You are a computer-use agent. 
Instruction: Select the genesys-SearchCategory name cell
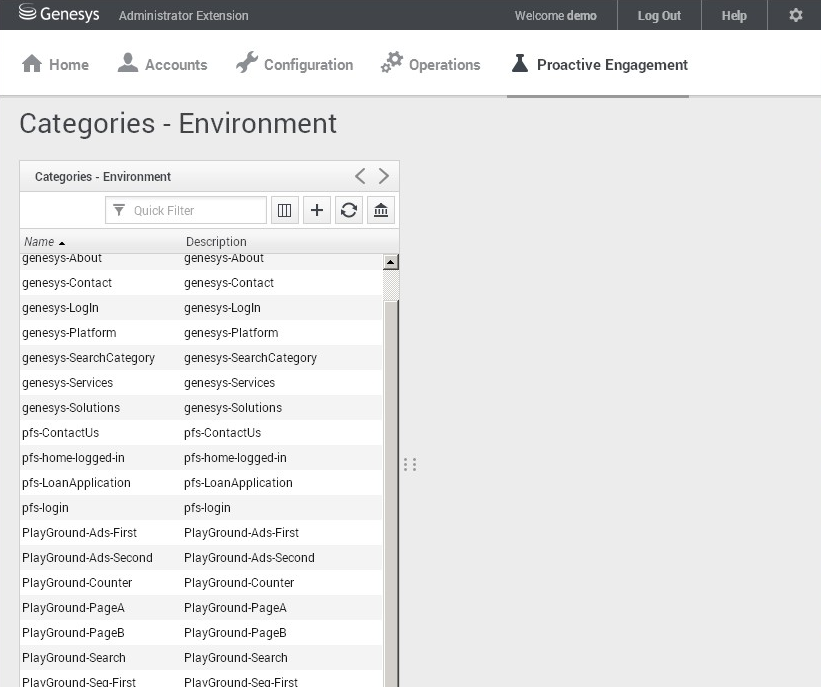point(88,358)
